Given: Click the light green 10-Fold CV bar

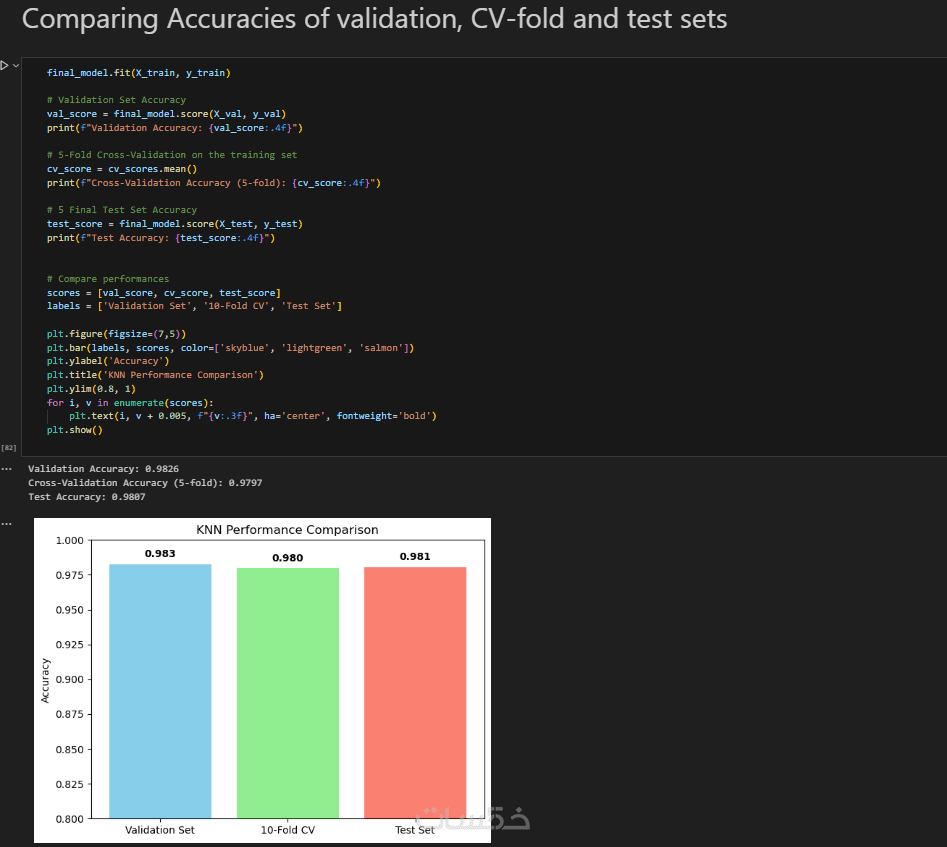Looking at the screenshot, I should click(x=287, y=692).
